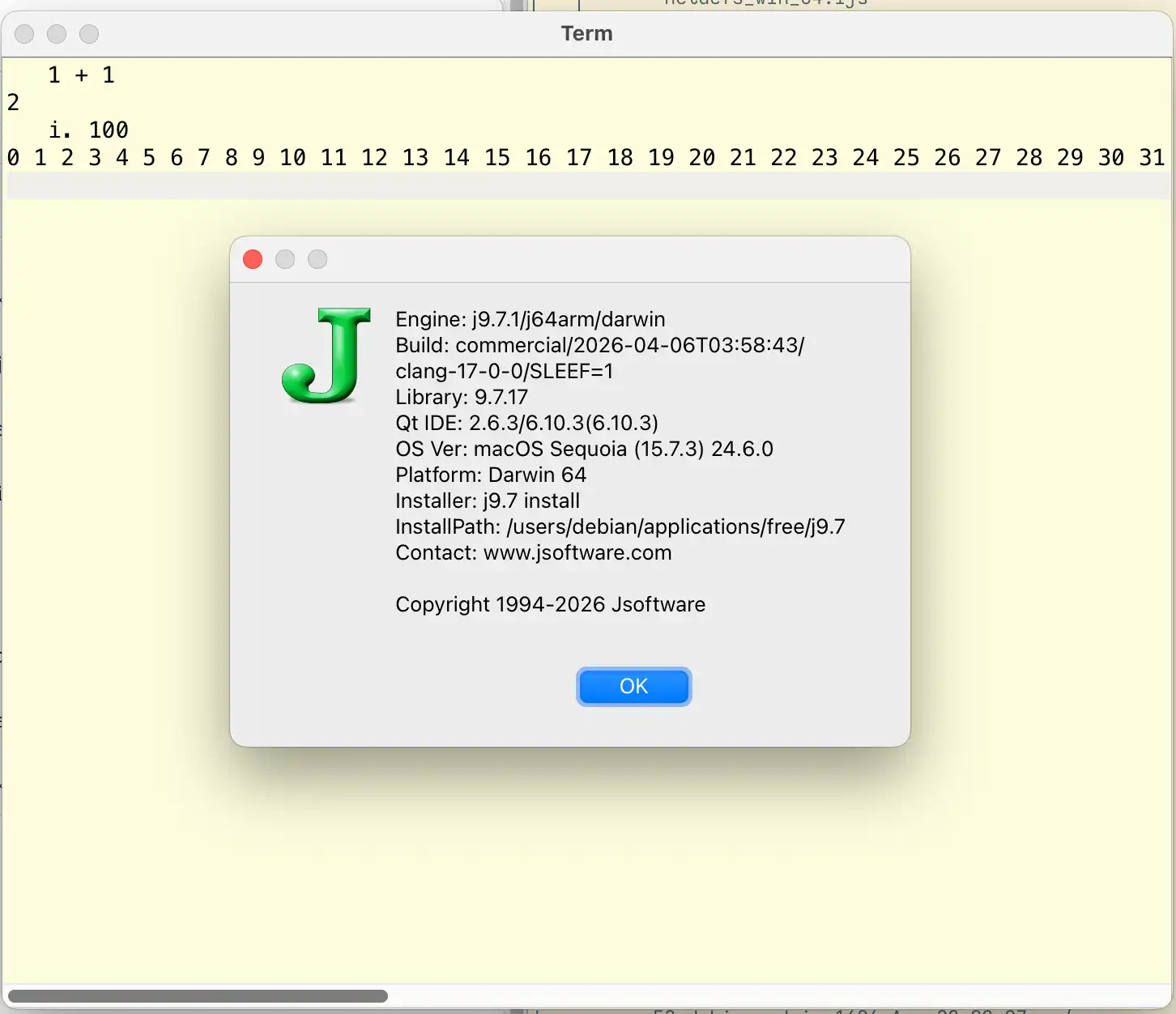Click the highlighted input line in the Term window
Screen dimensions: 1176x1014
click(x=588, y=185)
